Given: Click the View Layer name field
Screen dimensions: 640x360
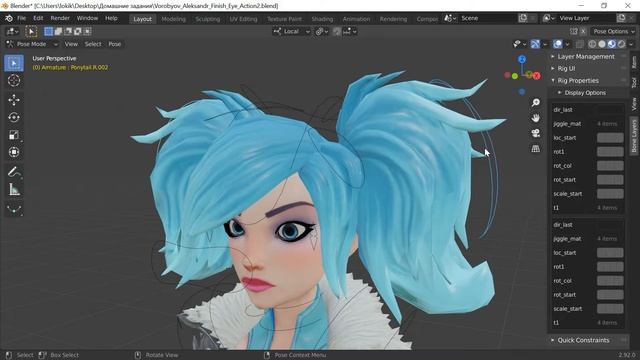Looking at the screenshot, I should pos(586,18).
